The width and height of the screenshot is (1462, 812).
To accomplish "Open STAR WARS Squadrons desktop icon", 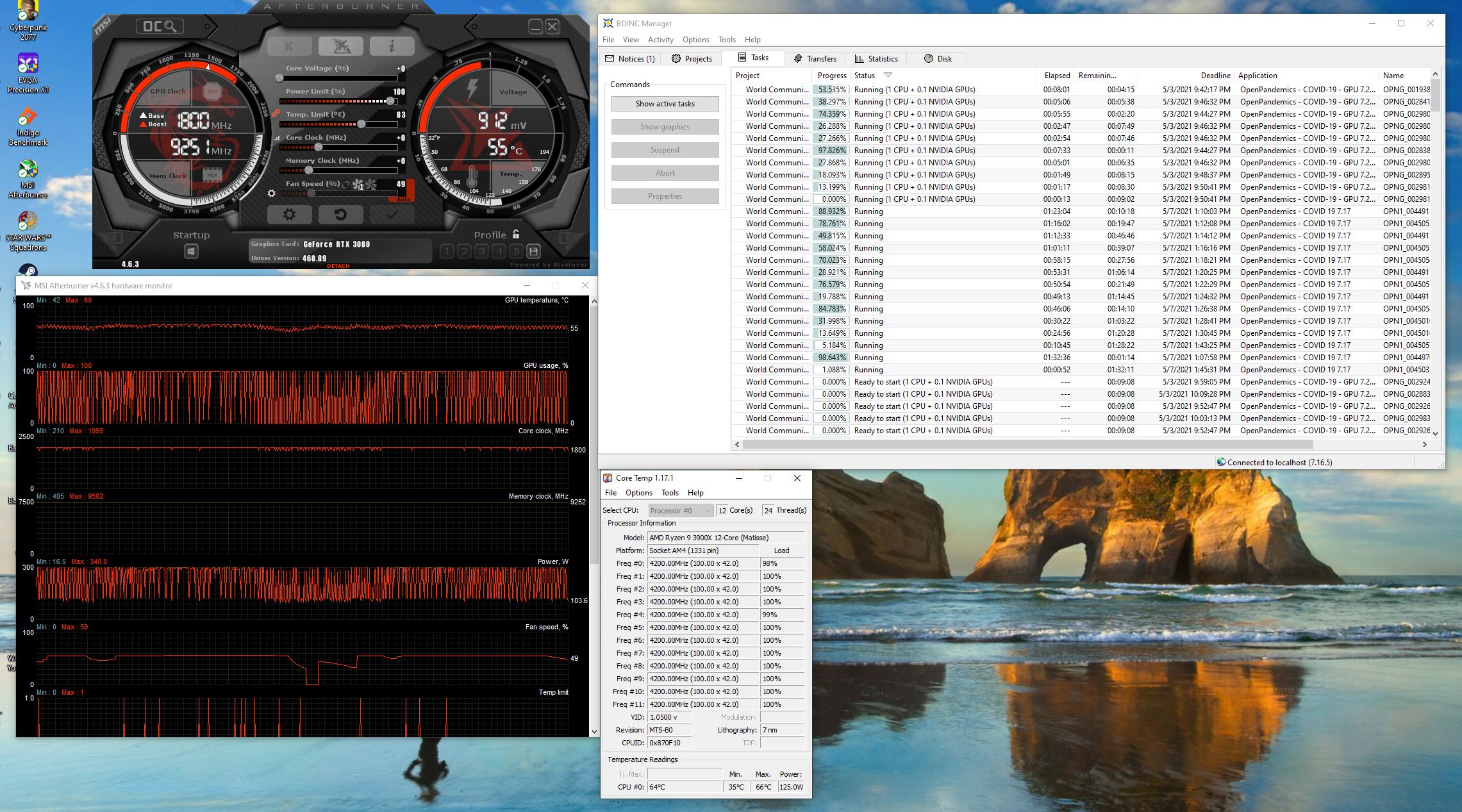I will (x=28, y=231).
